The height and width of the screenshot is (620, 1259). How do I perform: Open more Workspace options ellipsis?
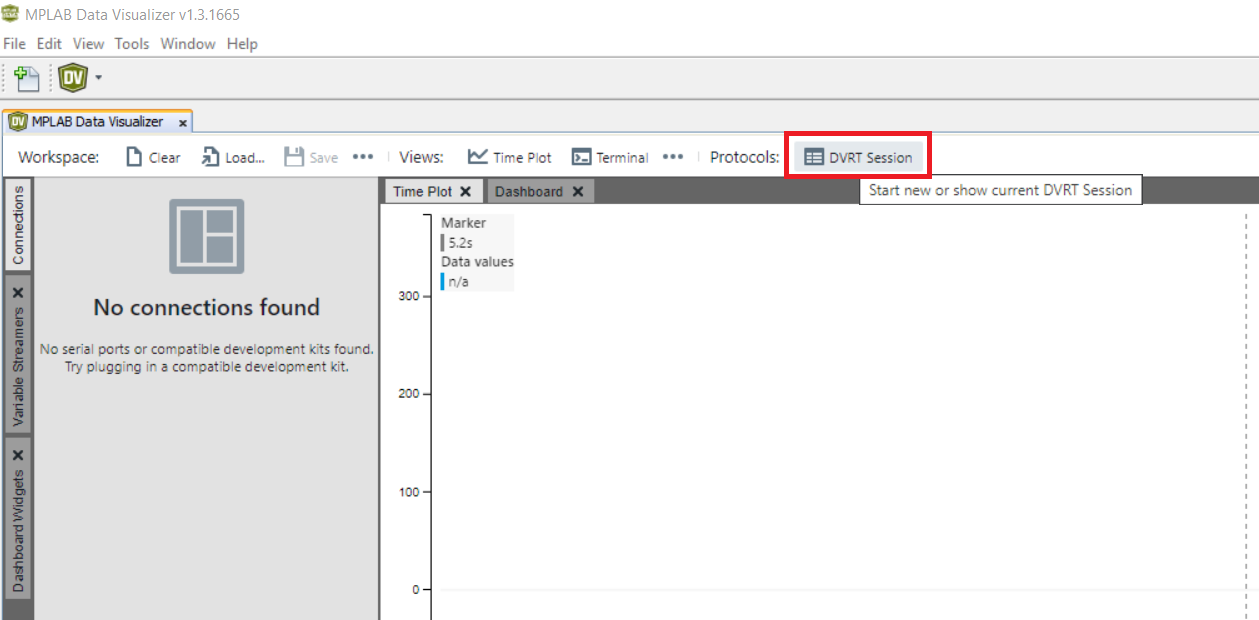point(363,157)
